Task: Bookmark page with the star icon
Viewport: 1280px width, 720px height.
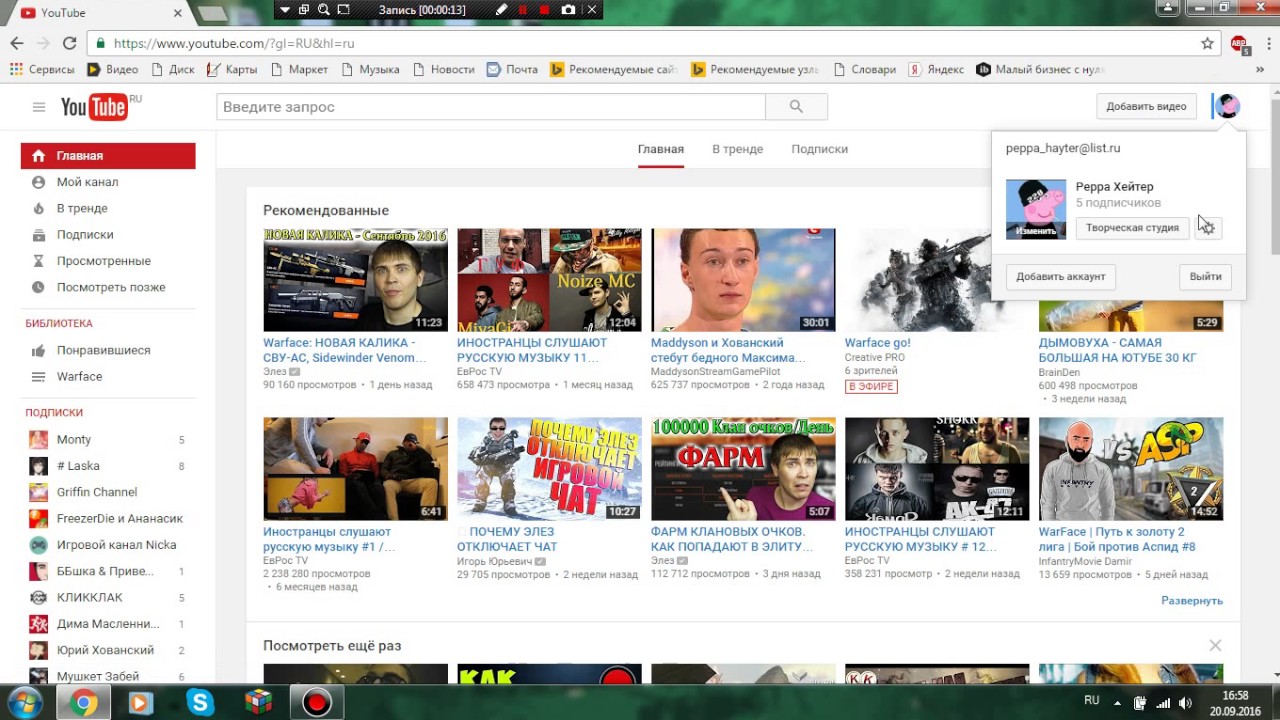Action: (x=1207, y=44)
